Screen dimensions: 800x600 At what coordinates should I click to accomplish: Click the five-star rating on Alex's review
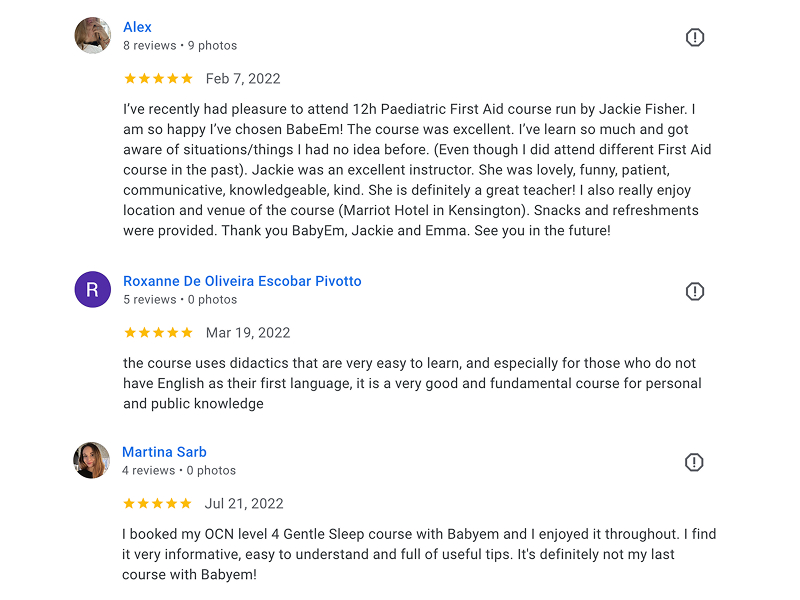point(158,79)
